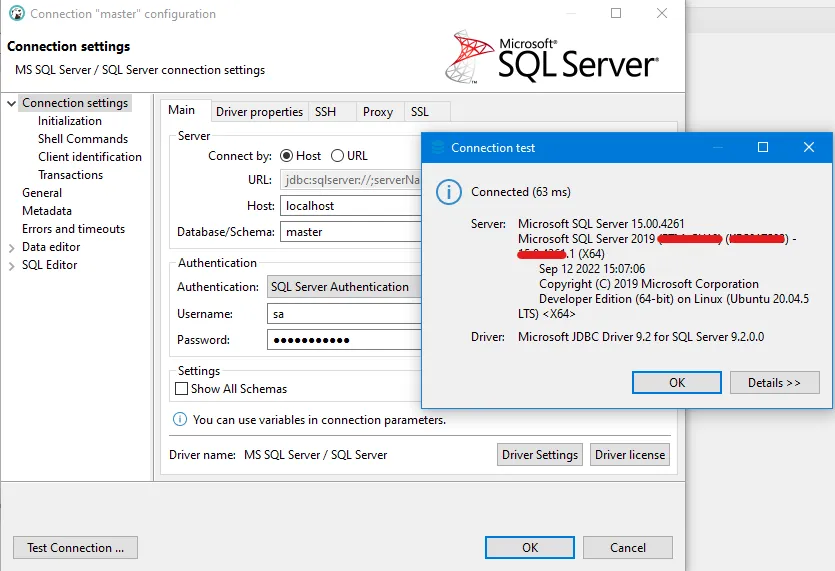Click OK in the configuration window
The image size is (835, 571).
pyautogui.click(x=530, y=548)
